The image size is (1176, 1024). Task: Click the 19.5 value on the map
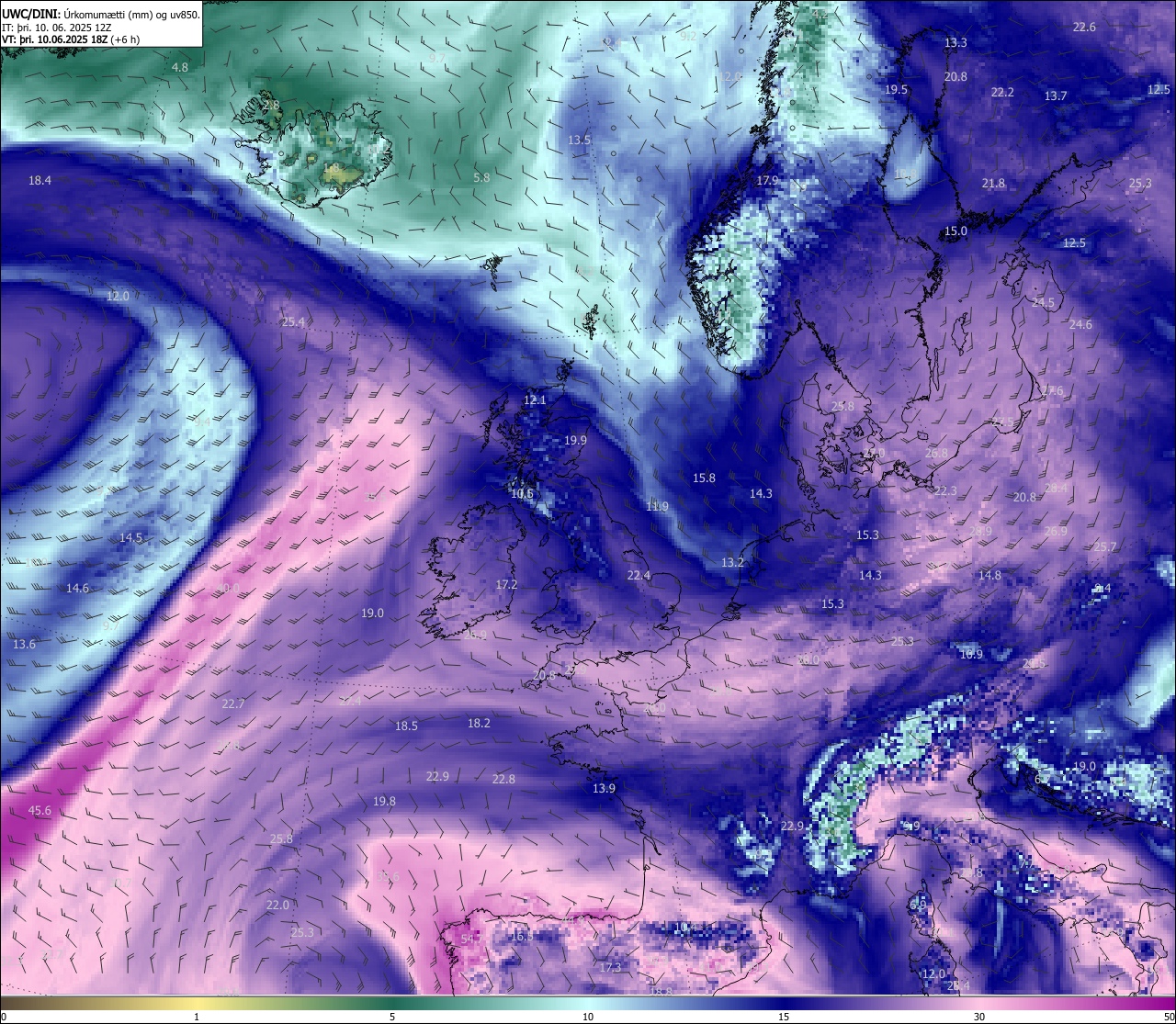click(896, 90)
